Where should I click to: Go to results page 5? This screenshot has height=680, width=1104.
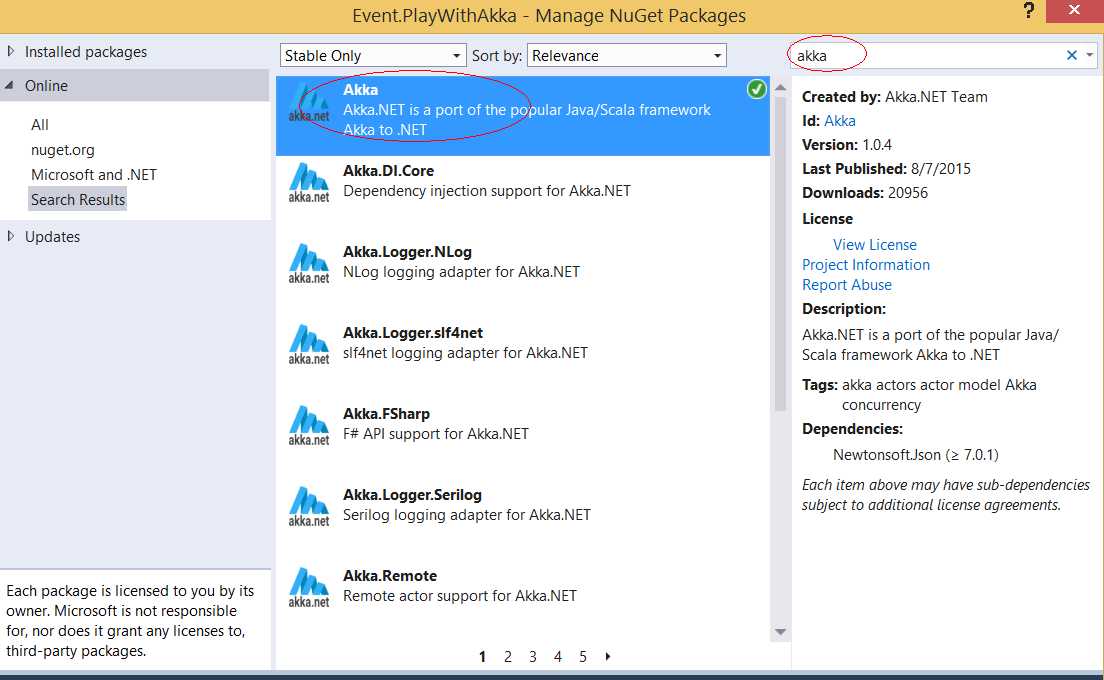tap(583, 657)
